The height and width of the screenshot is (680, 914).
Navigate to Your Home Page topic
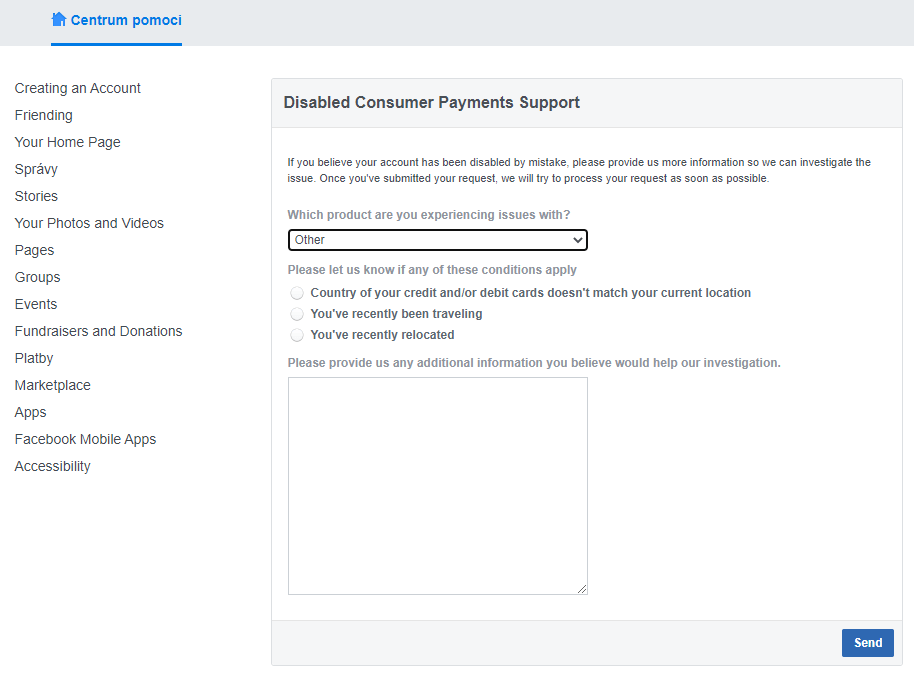pos(68,142)
